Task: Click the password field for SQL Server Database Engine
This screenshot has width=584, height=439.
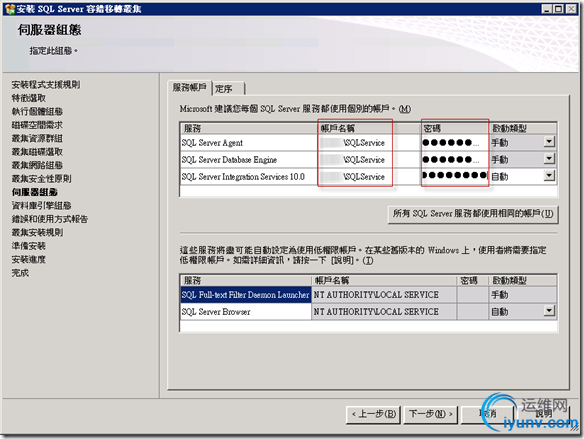Action: click(x=454, y=160)
